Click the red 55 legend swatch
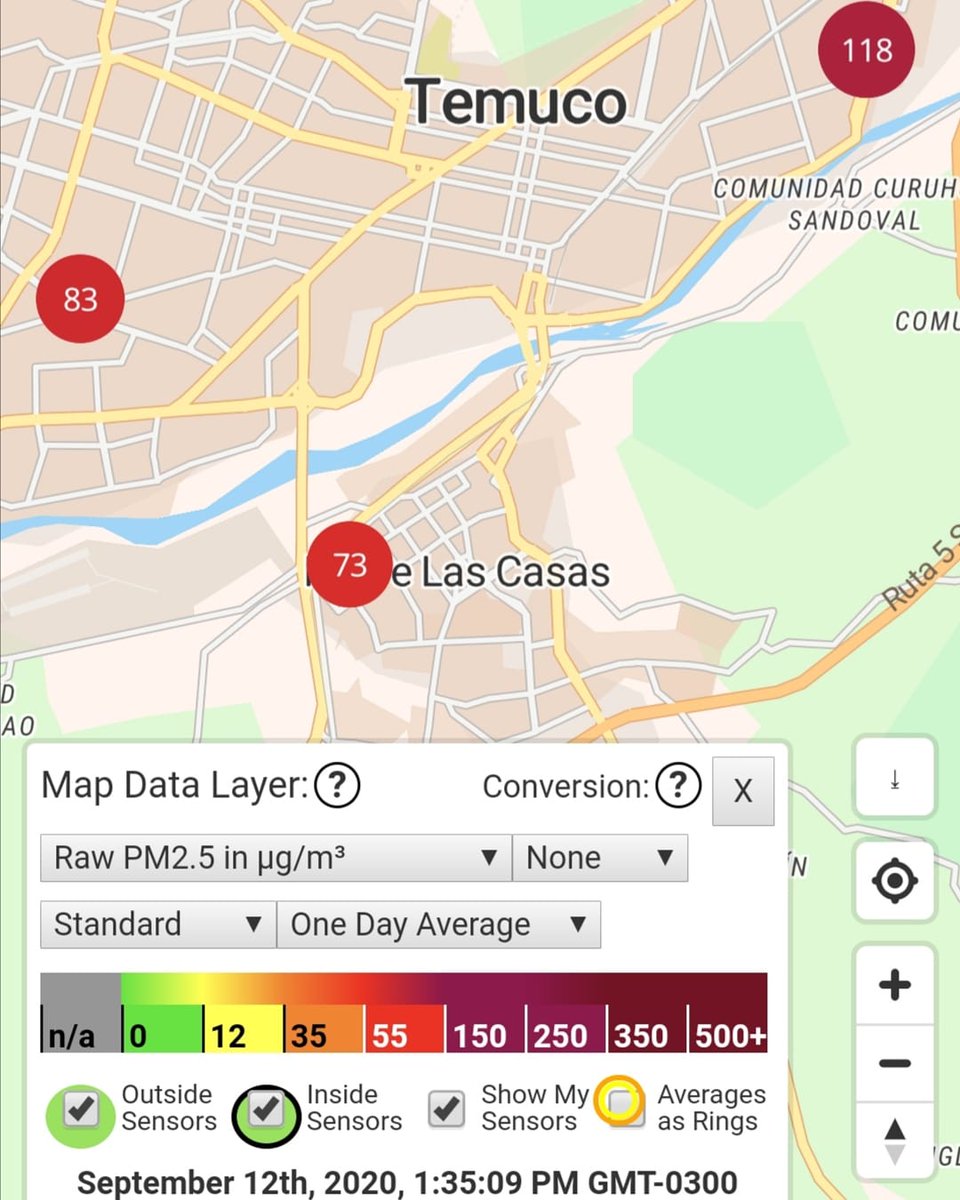Screen dimensions: 960x1200 click(x=405, y=1028)
